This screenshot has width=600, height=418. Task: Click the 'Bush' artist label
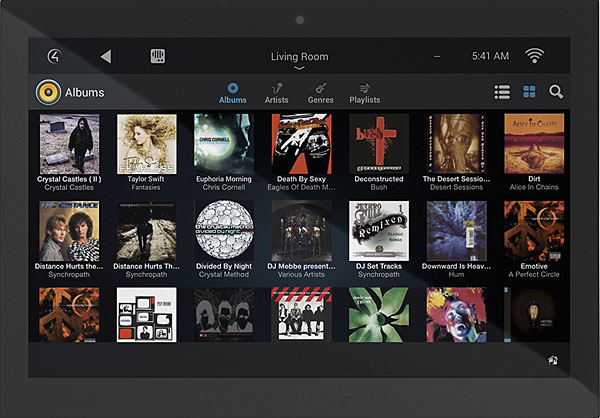click(379, 188)
